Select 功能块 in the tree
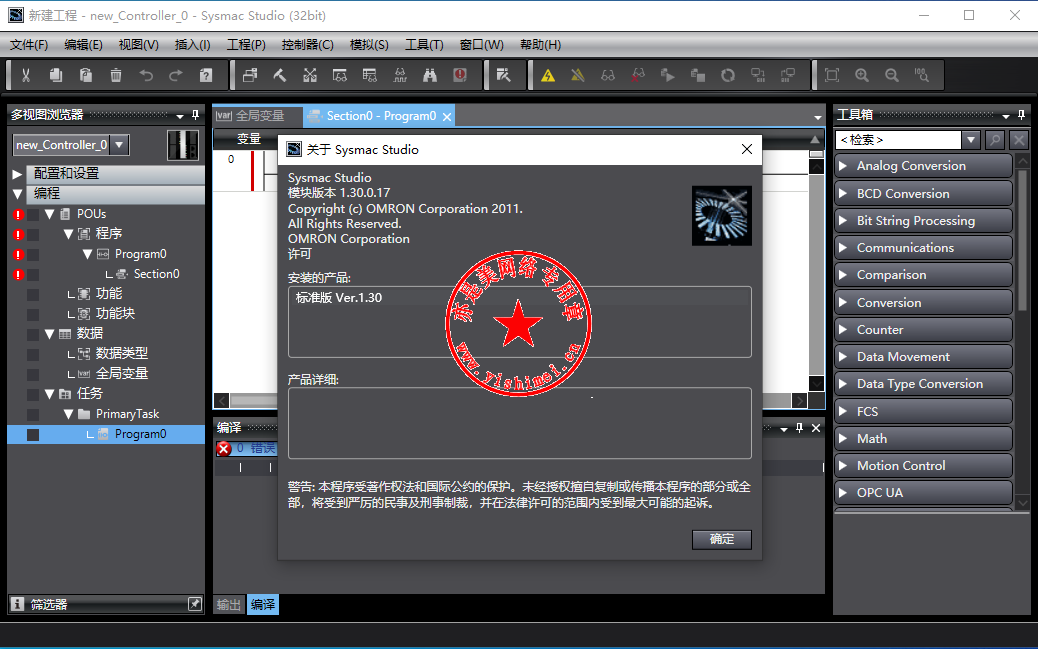This screenshot has height=649, width=1038. 115,314
